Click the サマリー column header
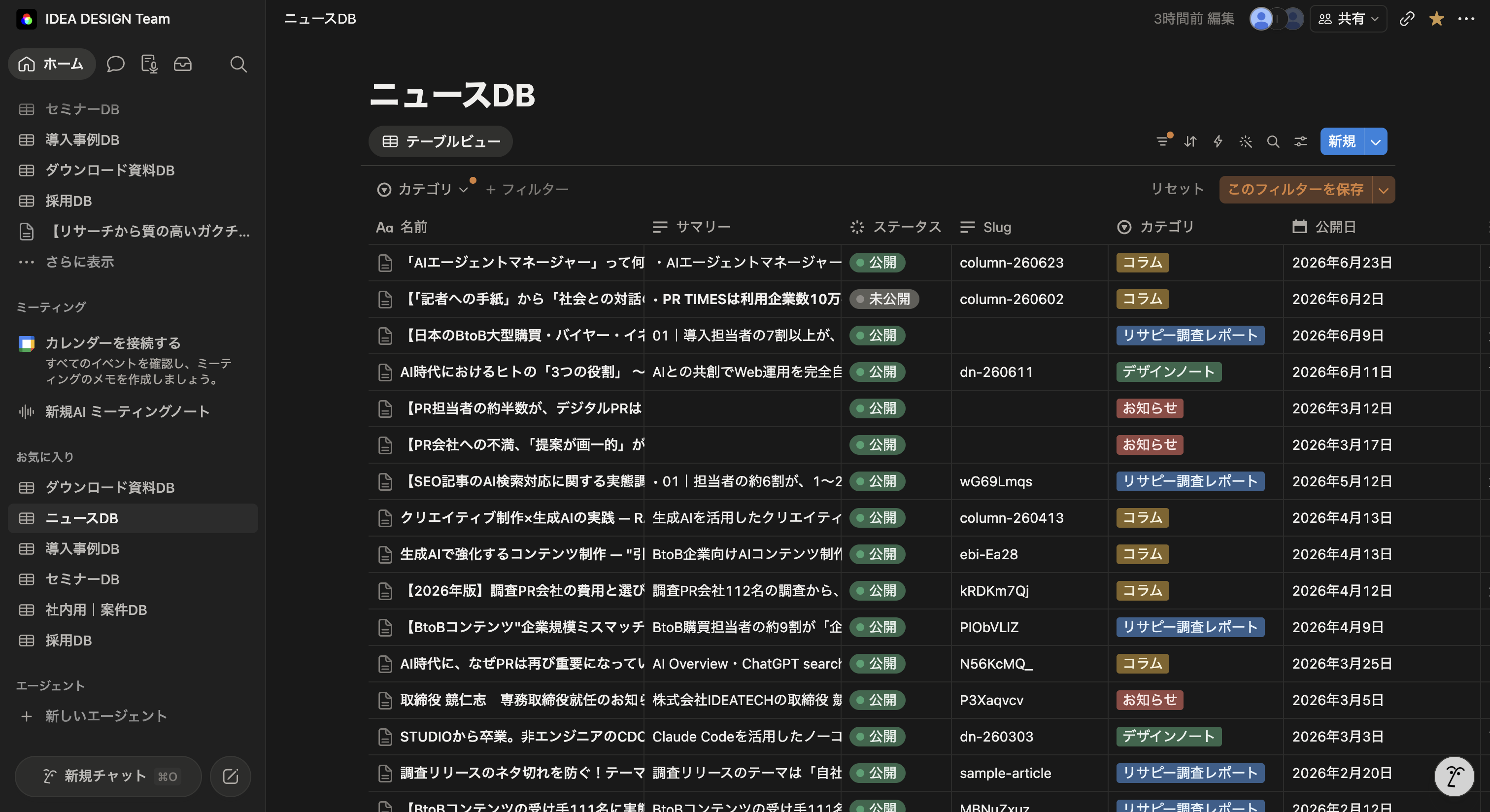Image resolution: width=1490 pixels, height=812 pixels. pos(692,227)
